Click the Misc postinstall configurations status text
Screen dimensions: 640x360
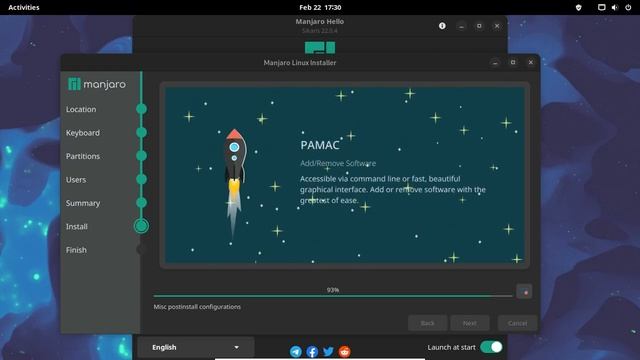pyautogui.click(x=197, y=307)
